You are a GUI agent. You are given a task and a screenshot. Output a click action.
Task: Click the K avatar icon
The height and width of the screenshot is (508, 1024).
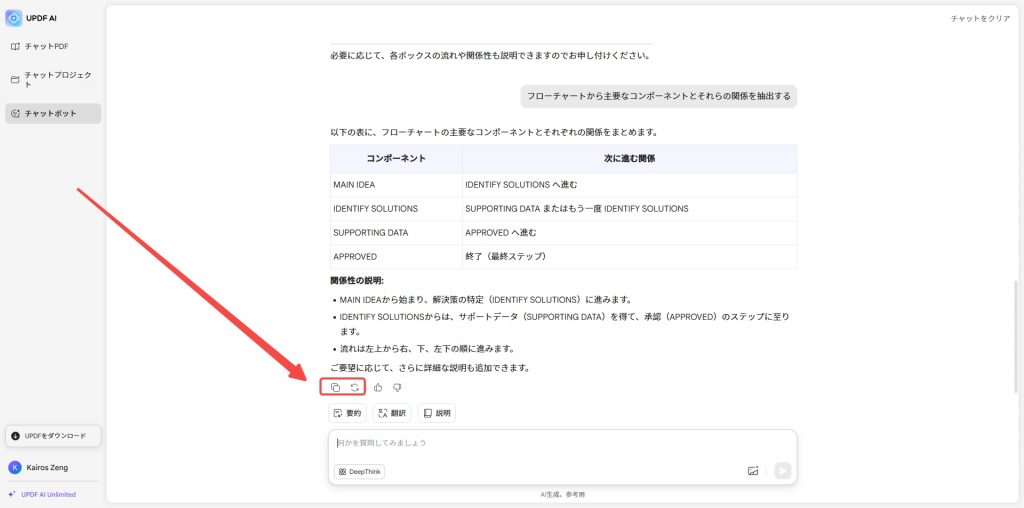pyautogui.click(x=14, y=468)
